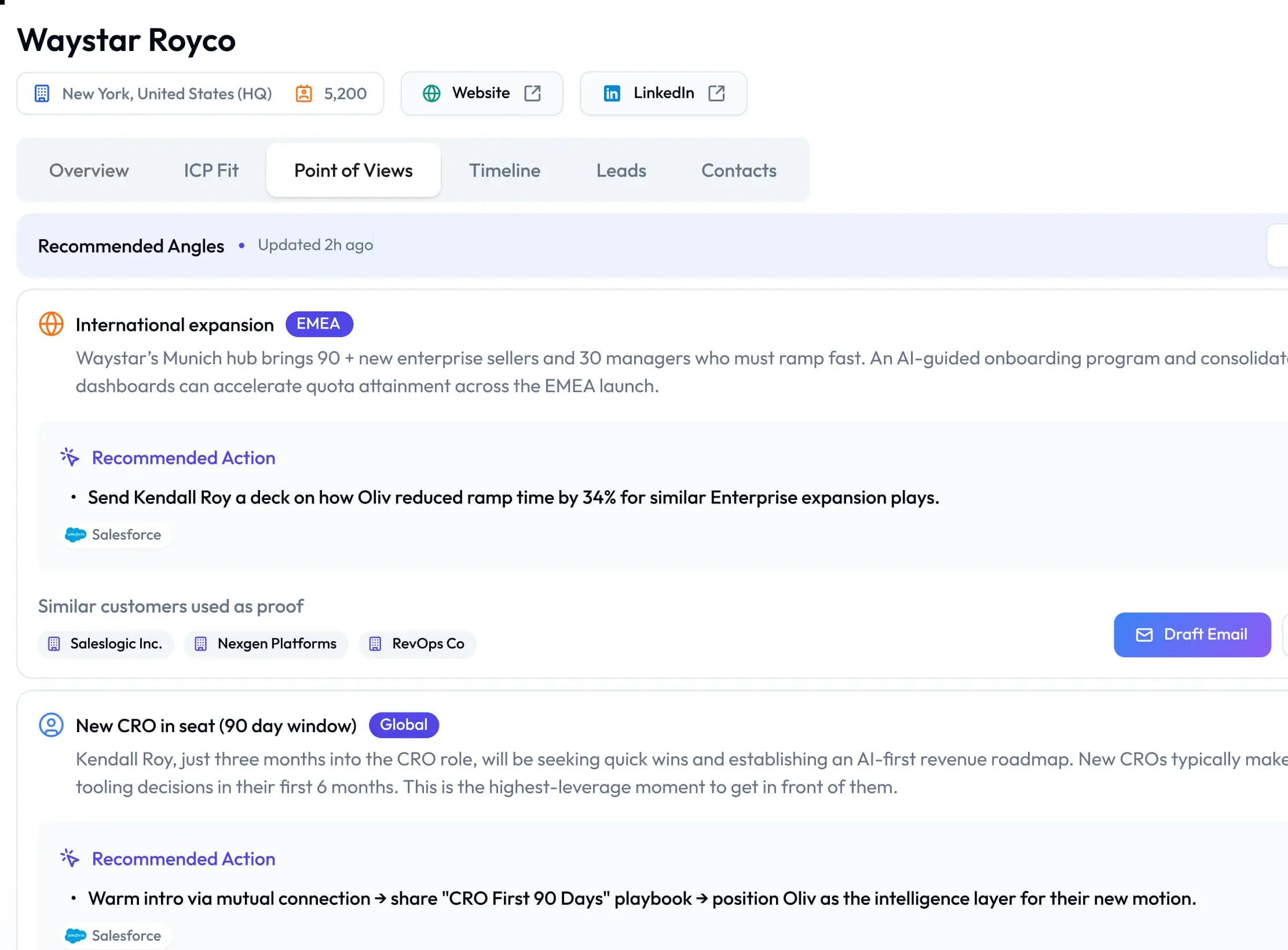Open the ICP Fit tab
This screenshot has width=1288, height=950.
pos(211,170)
